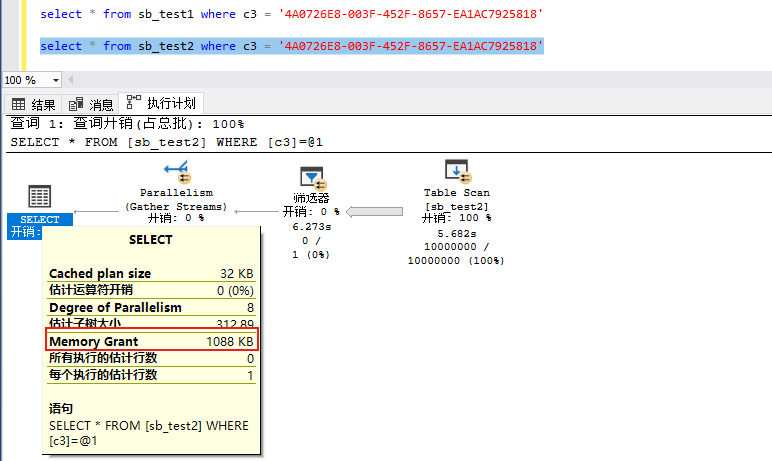Click the SELECT operator grid icon
Screen dimensions: 772x461
point(39,196)
